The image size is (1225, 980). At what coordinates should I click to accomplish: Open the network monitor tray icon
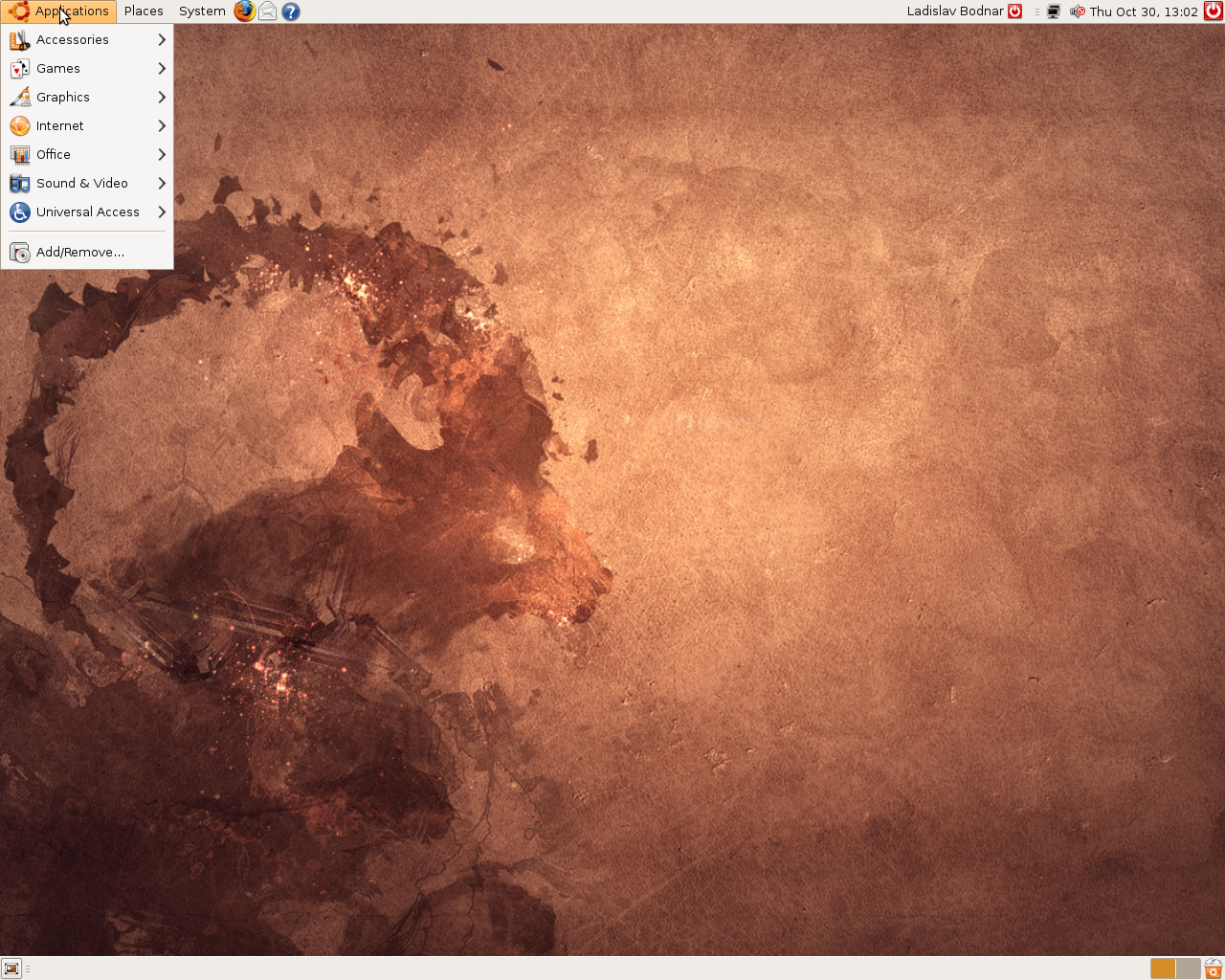(x=1054, y=11)
